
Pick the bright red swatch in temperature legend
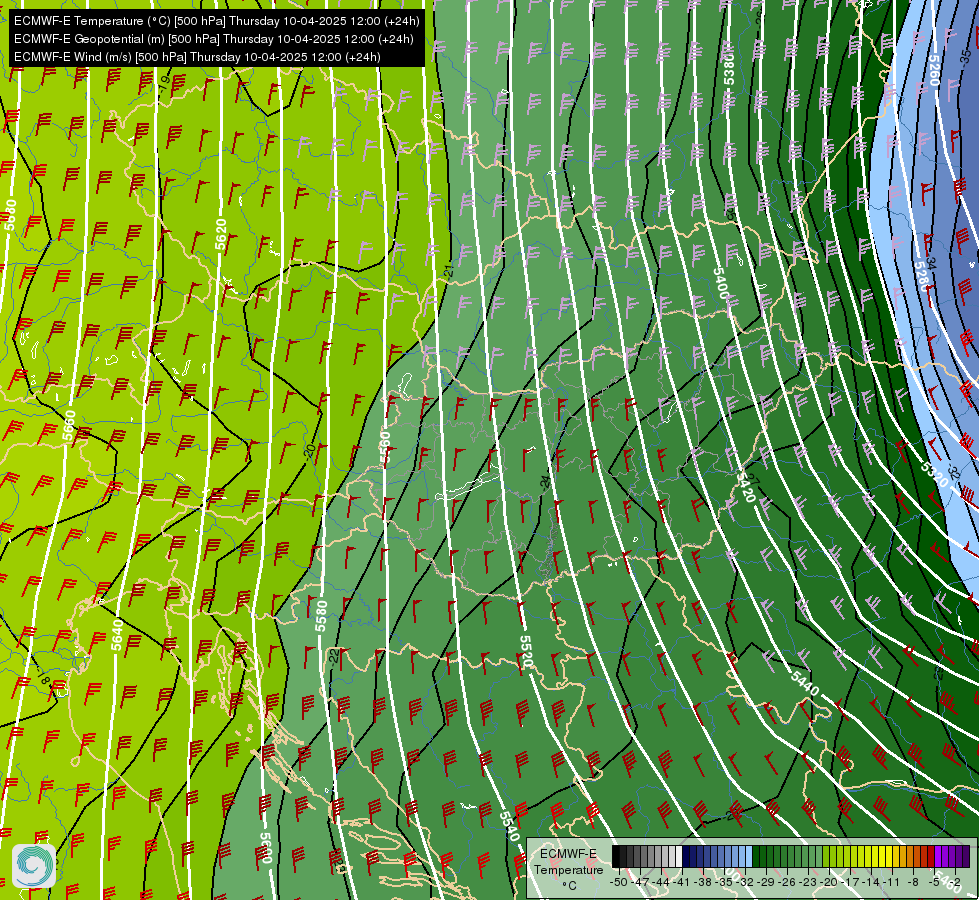[931, 856]
